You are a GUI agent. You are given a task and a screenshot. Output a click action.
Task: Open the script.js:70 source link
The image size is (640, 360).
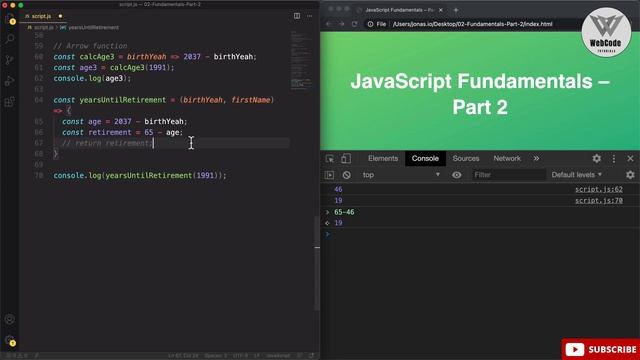click(599, 200)
